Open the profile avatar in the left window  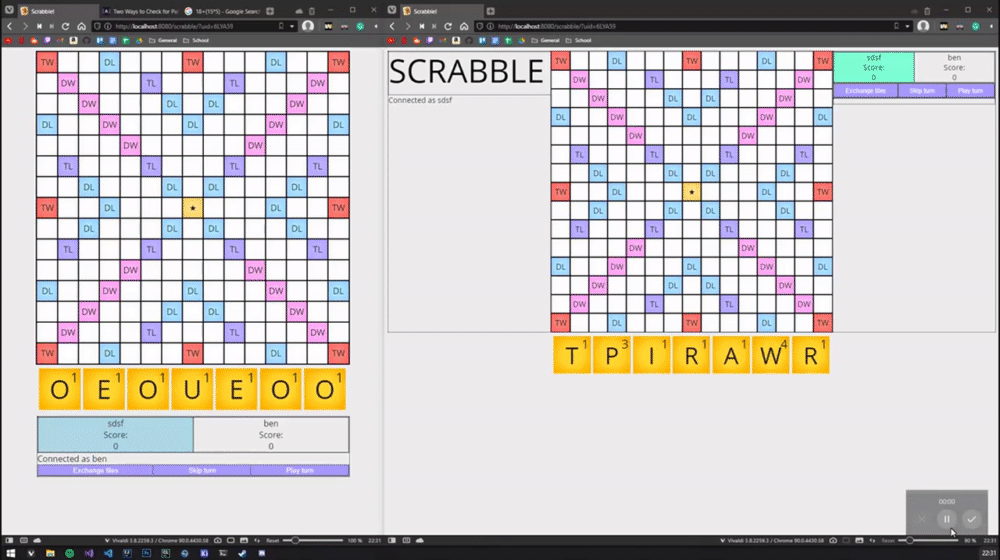pos(308,26)
